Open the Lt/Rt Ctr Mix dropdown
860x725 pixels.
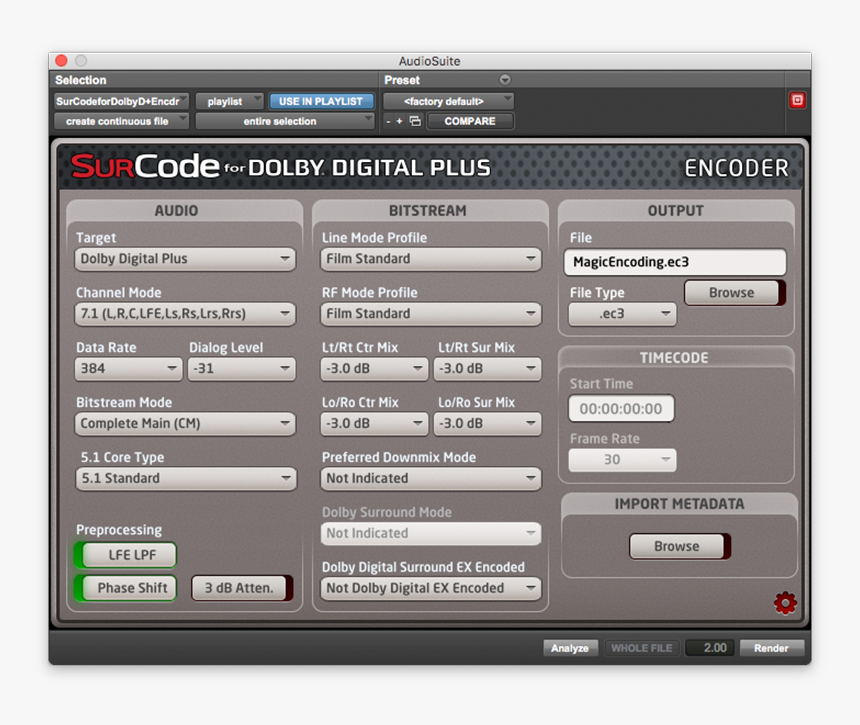(374, 369)
